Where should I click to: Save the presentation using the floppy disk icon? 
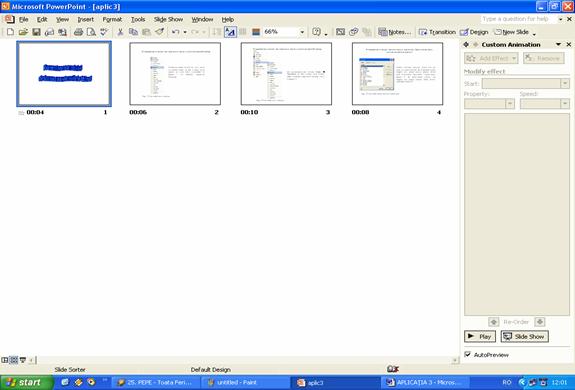tap(36, 32)
